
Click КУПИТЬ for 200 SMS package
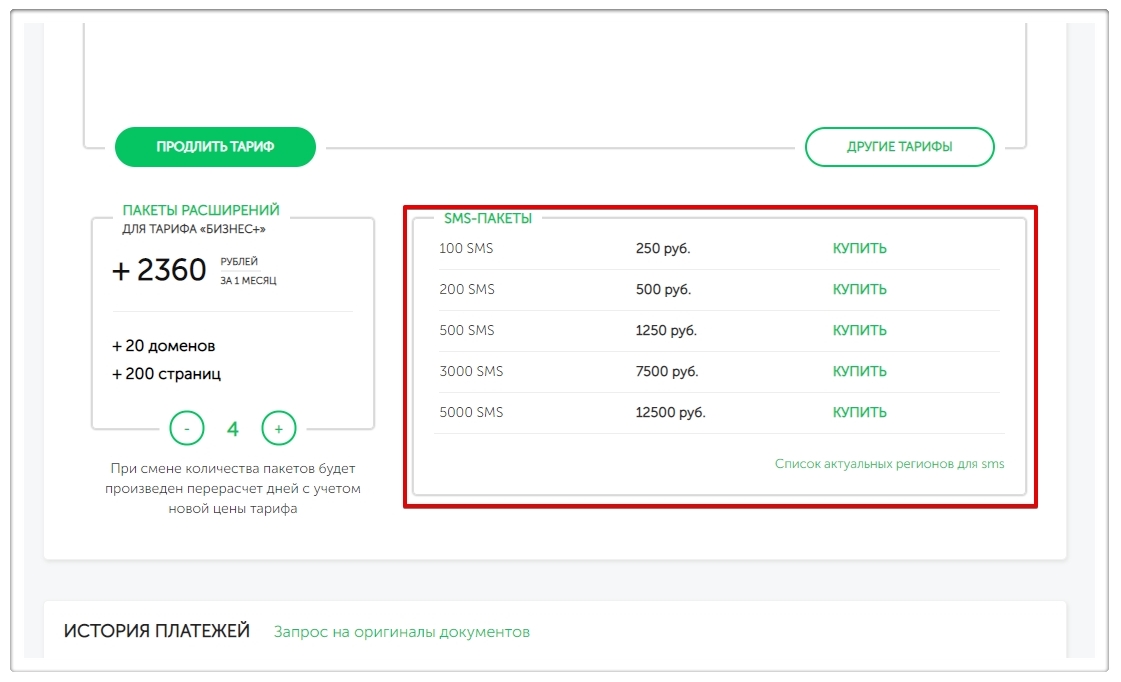pos(859,290)
